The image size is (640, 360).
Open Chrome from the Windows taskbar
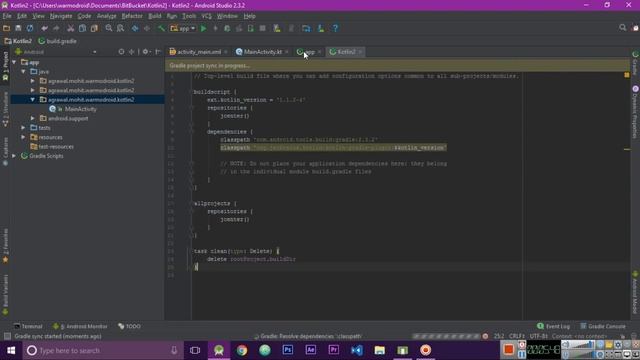pos(242,350)
